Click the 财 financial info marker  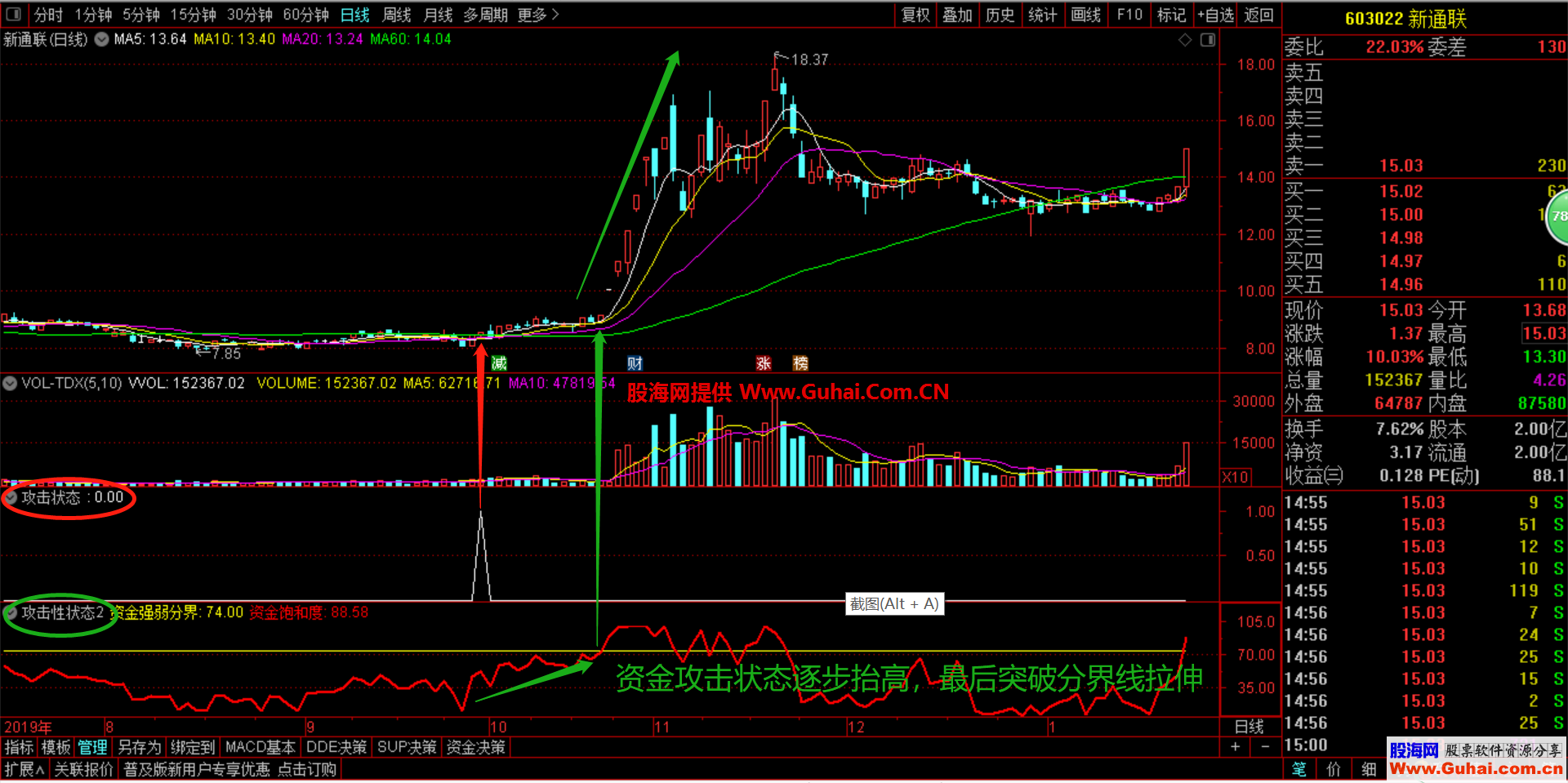pos(635,363)
